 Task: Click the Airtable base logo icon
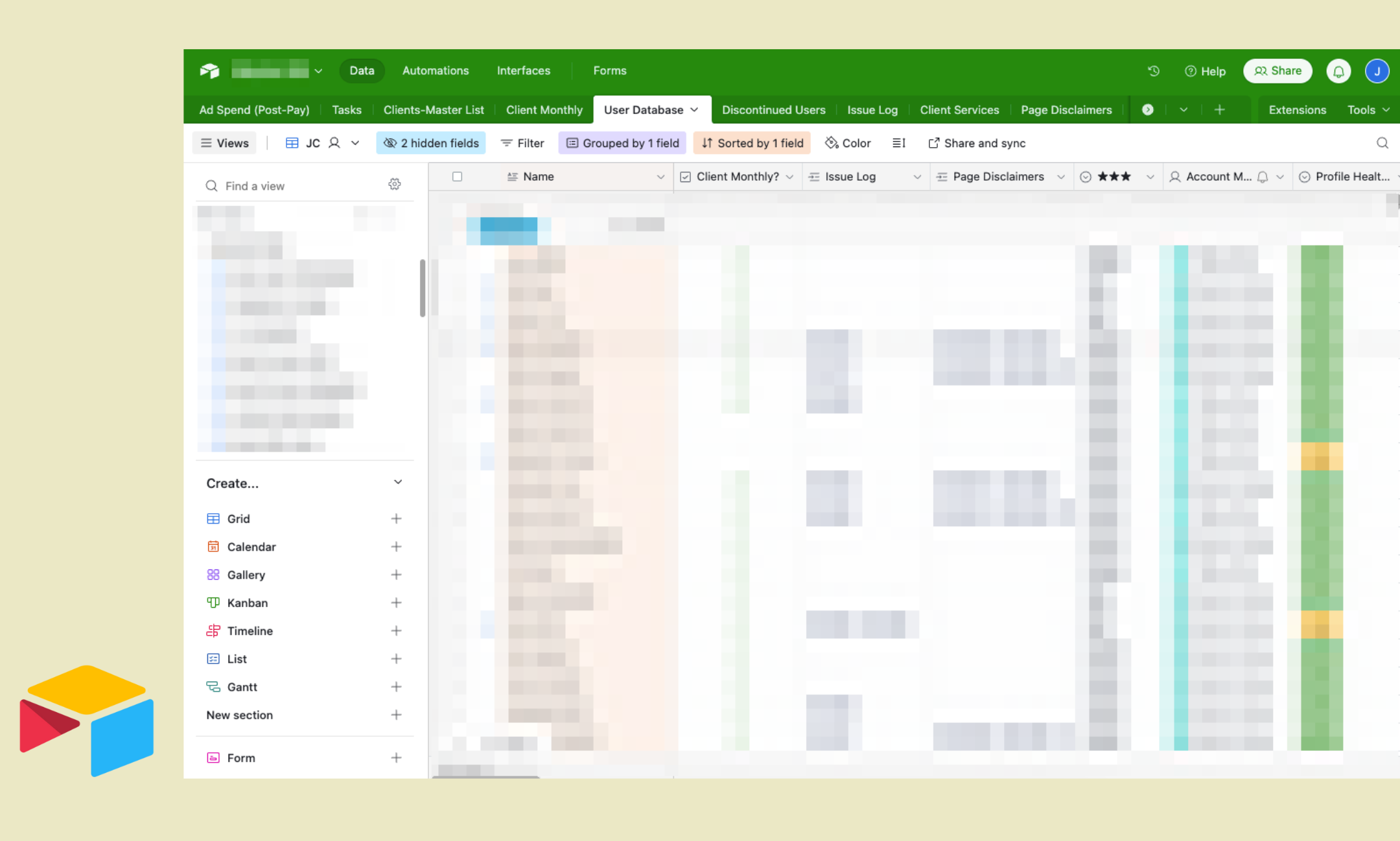coord(209,71)
